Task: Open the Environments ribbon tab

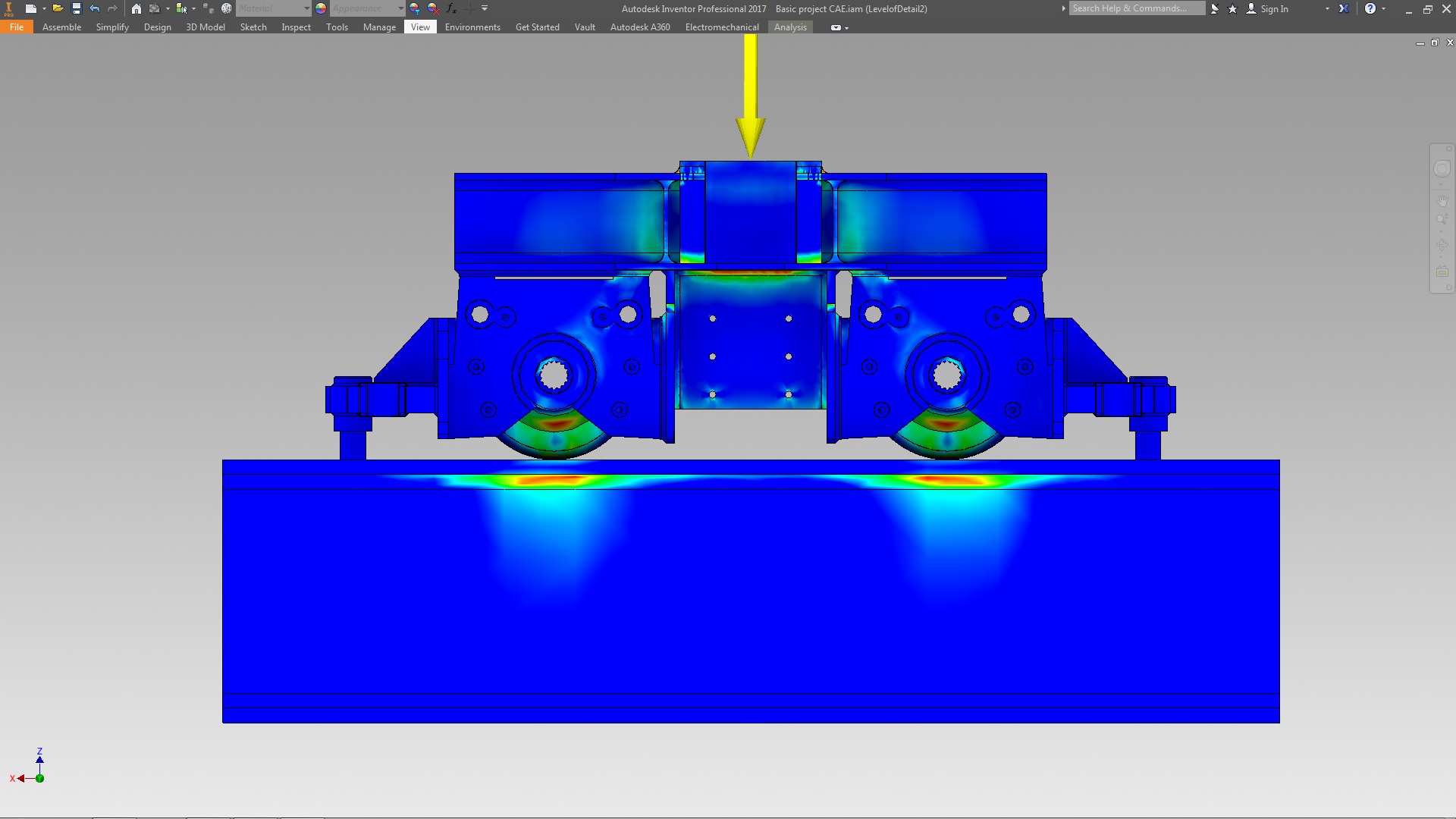Action: click(x=472, y=27)
